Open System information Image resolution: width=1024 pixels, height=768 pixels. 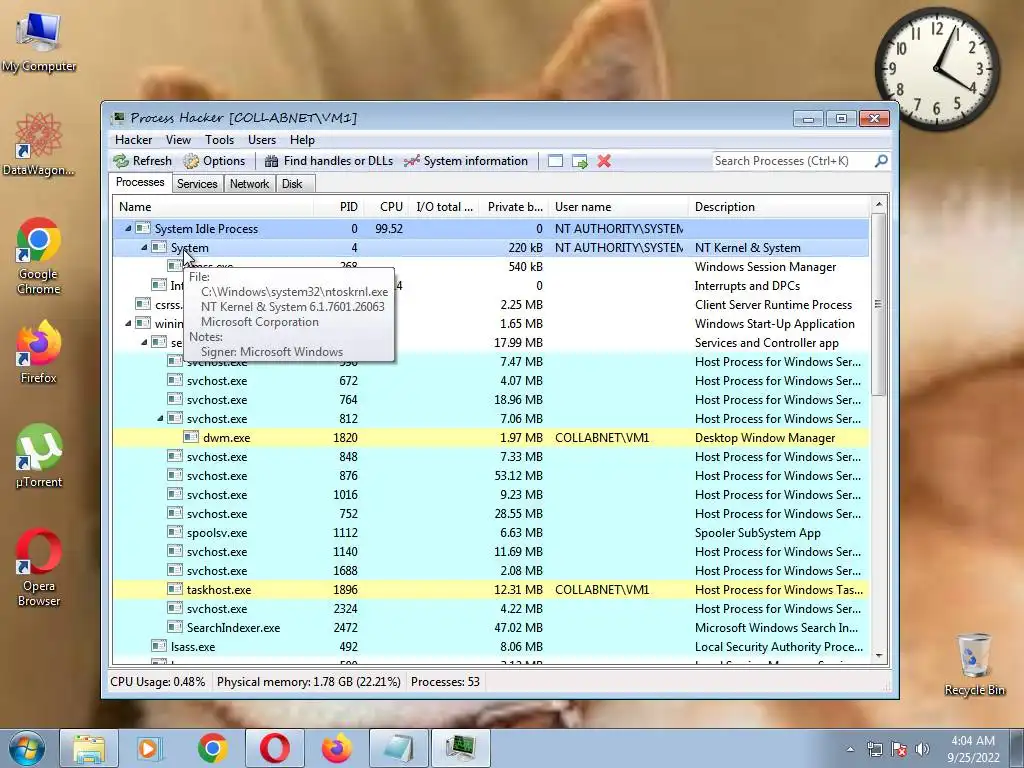(x=466, y=161)
